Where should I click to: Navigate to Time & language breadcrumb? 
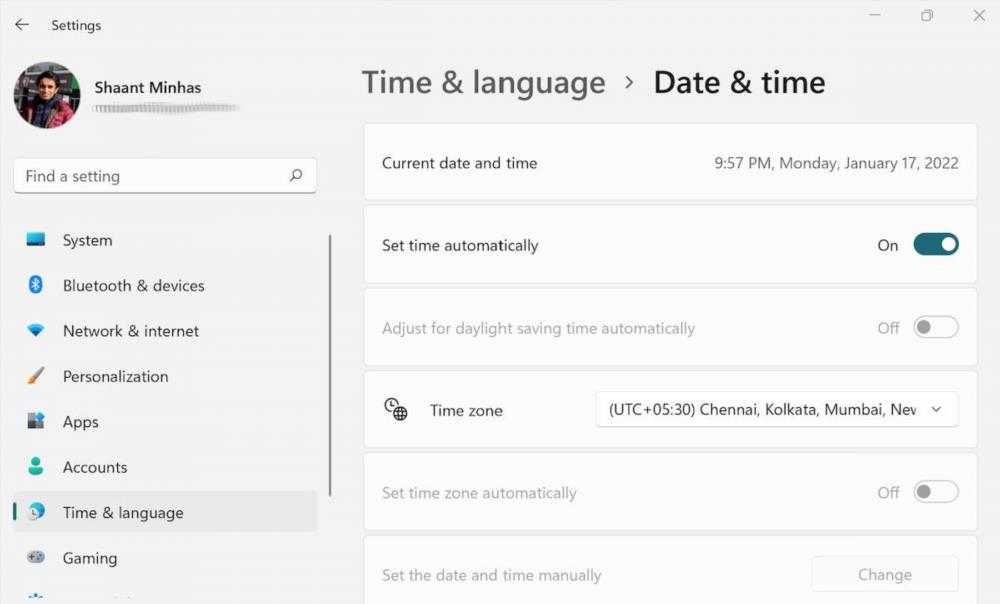tap(483, 83)
